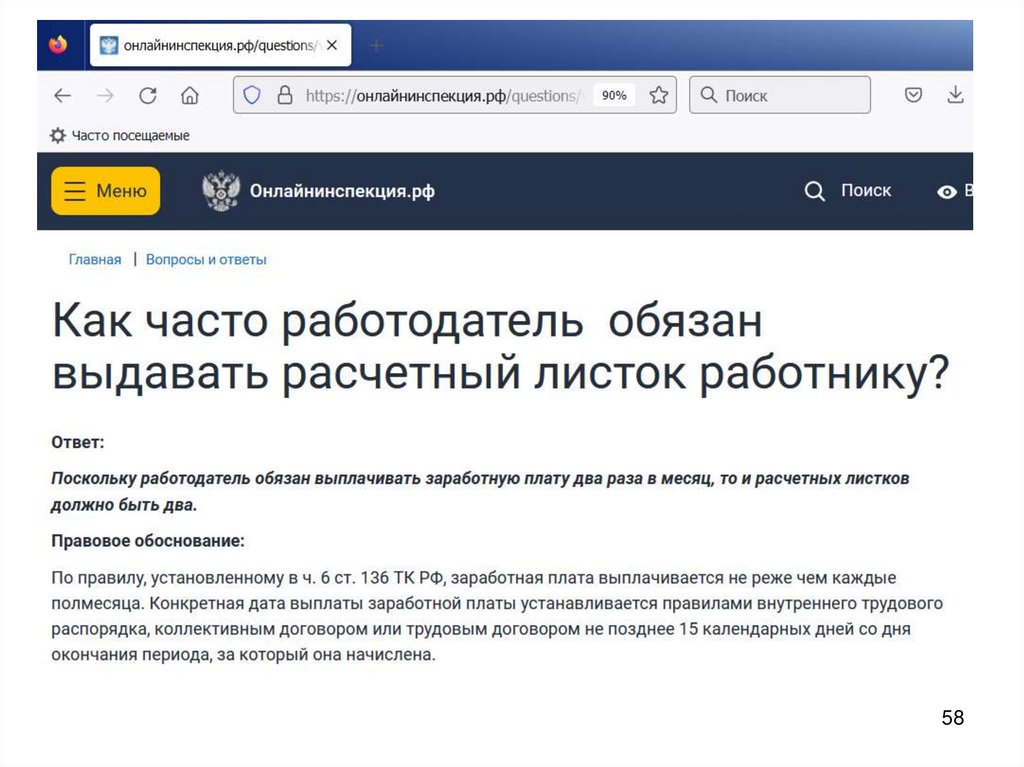The height and width of the screenshot is (767, 1024).
Task: Show site security padlock info
Action: coord(285,95)
